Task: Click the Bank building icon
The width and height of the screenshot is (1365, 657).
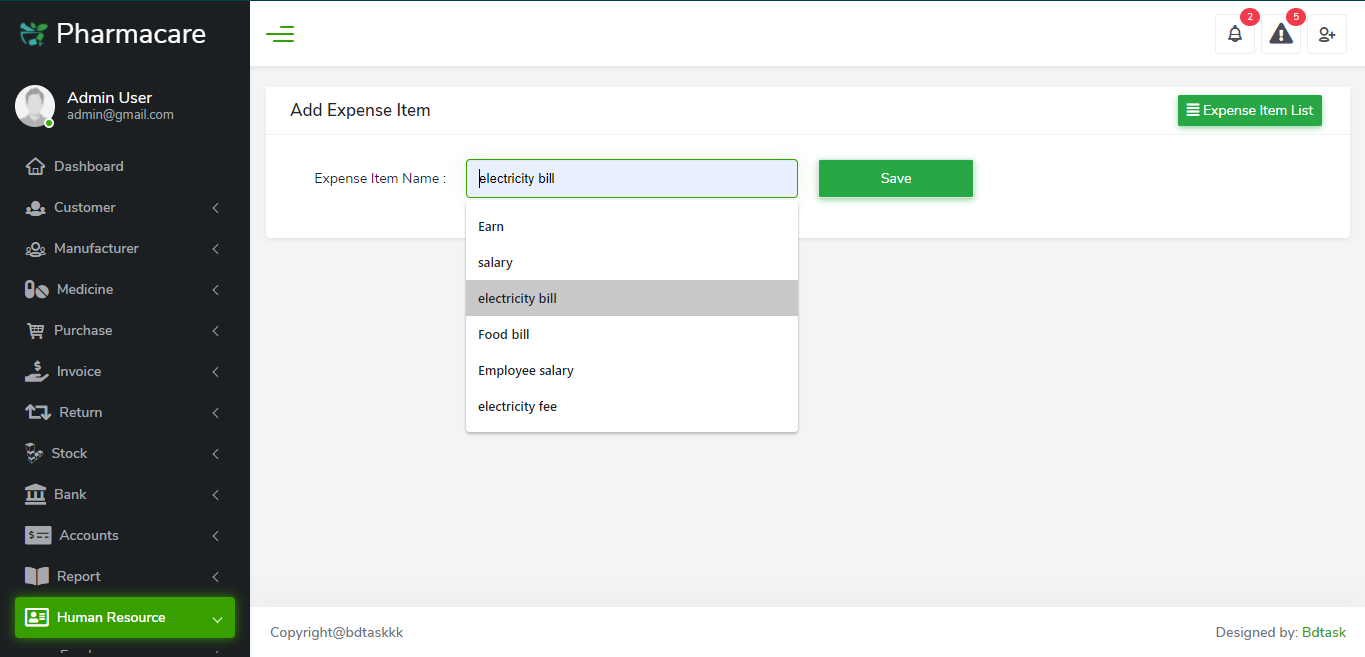Action: pyautogui.click(x=36, y=494)
